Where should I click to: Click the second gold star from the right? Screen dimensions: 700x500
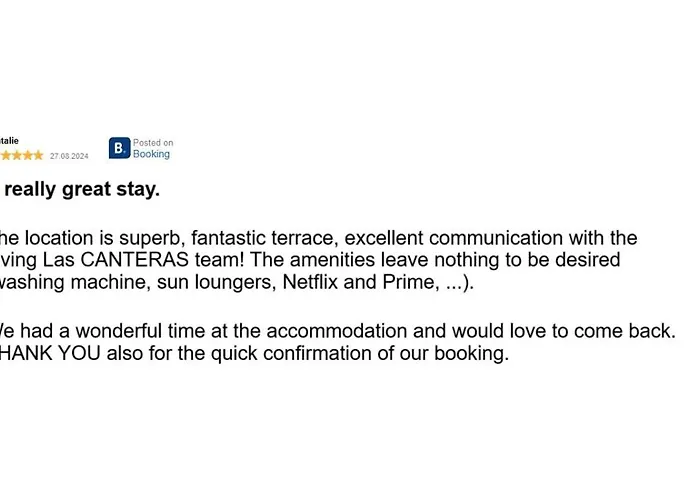click(x=28, y=156)
